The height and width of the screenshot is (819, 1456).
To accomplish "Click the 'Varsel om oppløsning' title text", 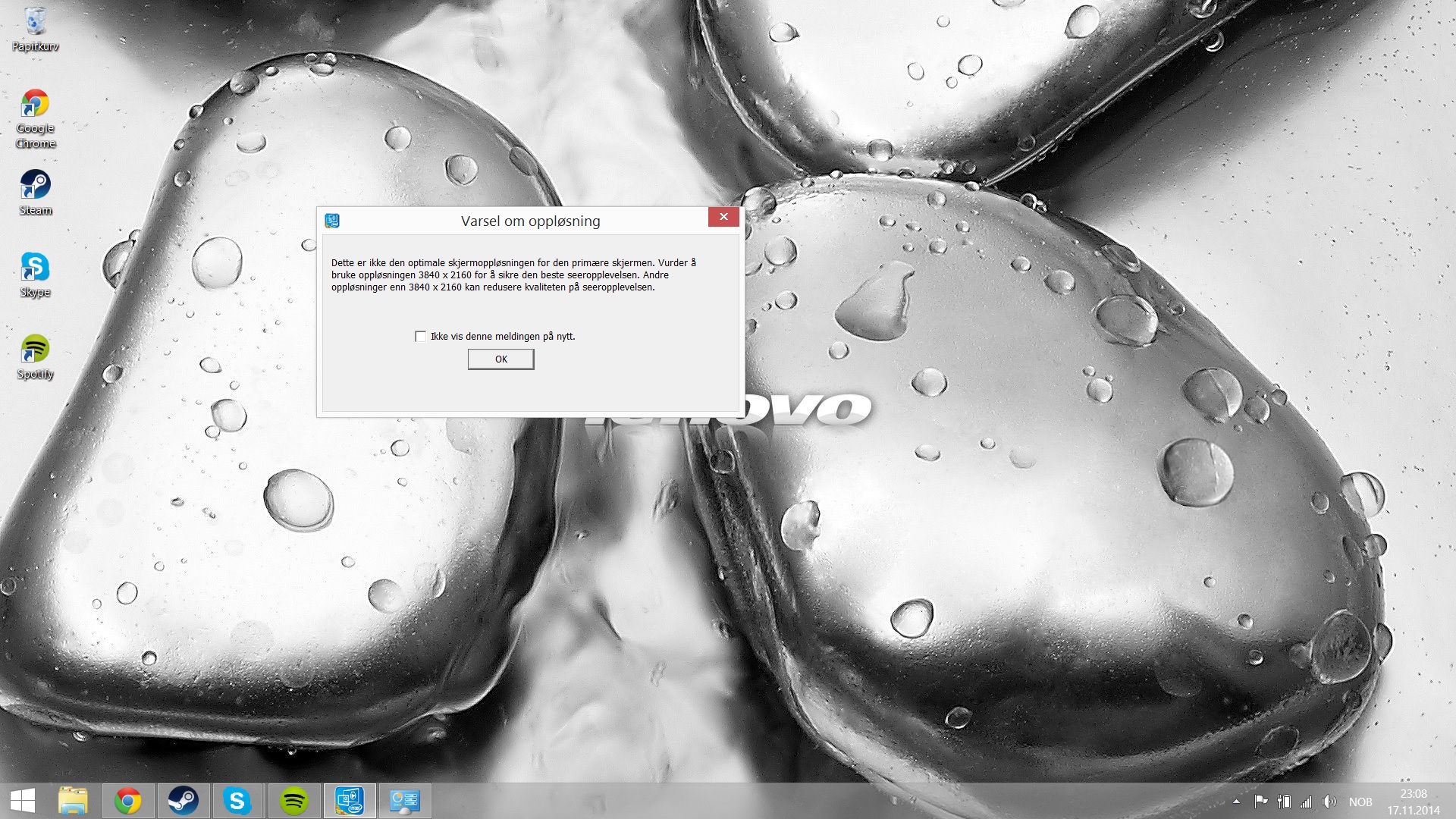I will tap(530, 221).
